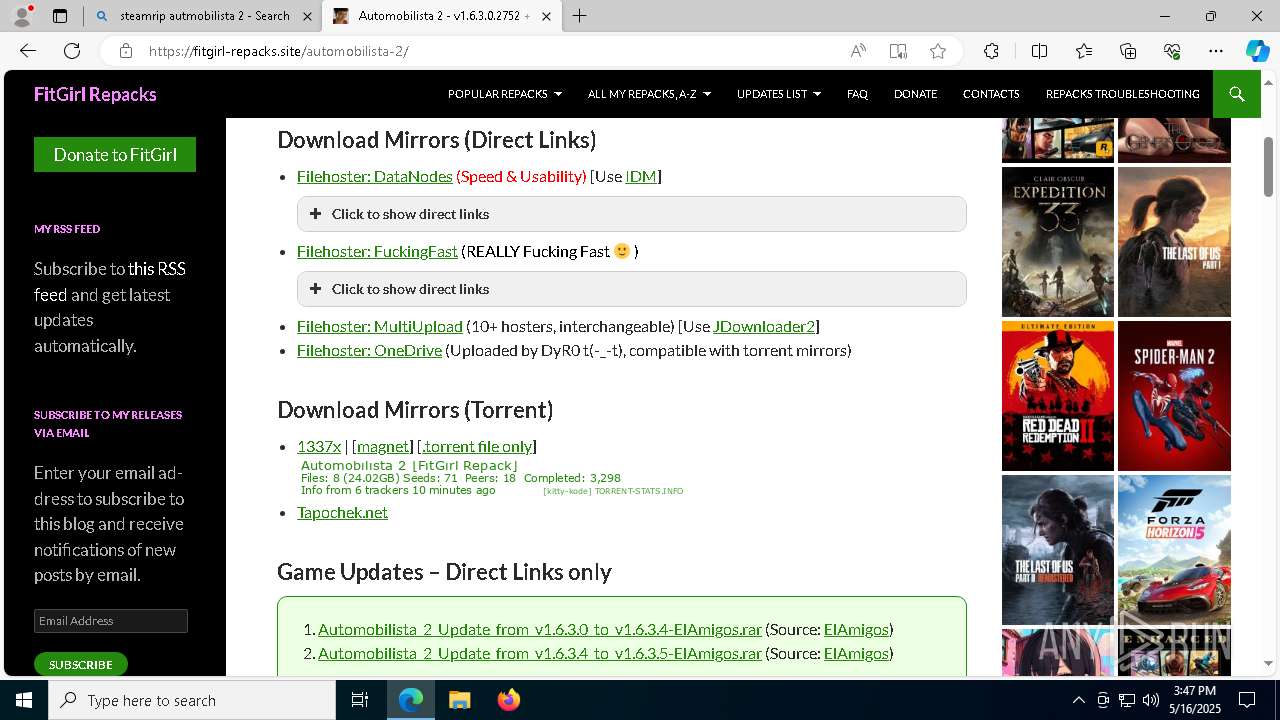Open Red Dead Redemption II thumbnail
Screen dimensions: 1280x720
pos(1058,396)
